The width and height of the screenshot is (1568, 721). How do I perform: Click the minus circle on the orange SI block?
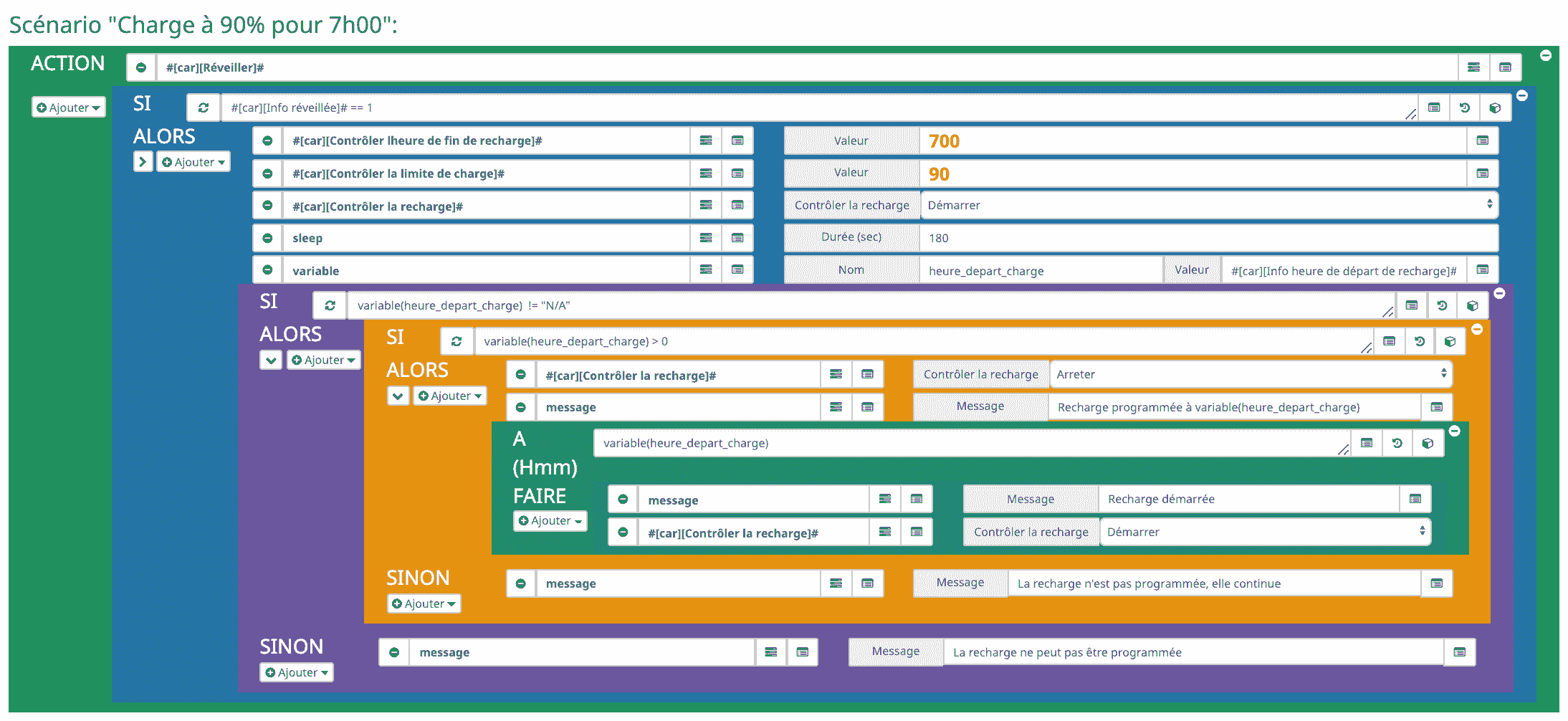[x=1477, y=329]
